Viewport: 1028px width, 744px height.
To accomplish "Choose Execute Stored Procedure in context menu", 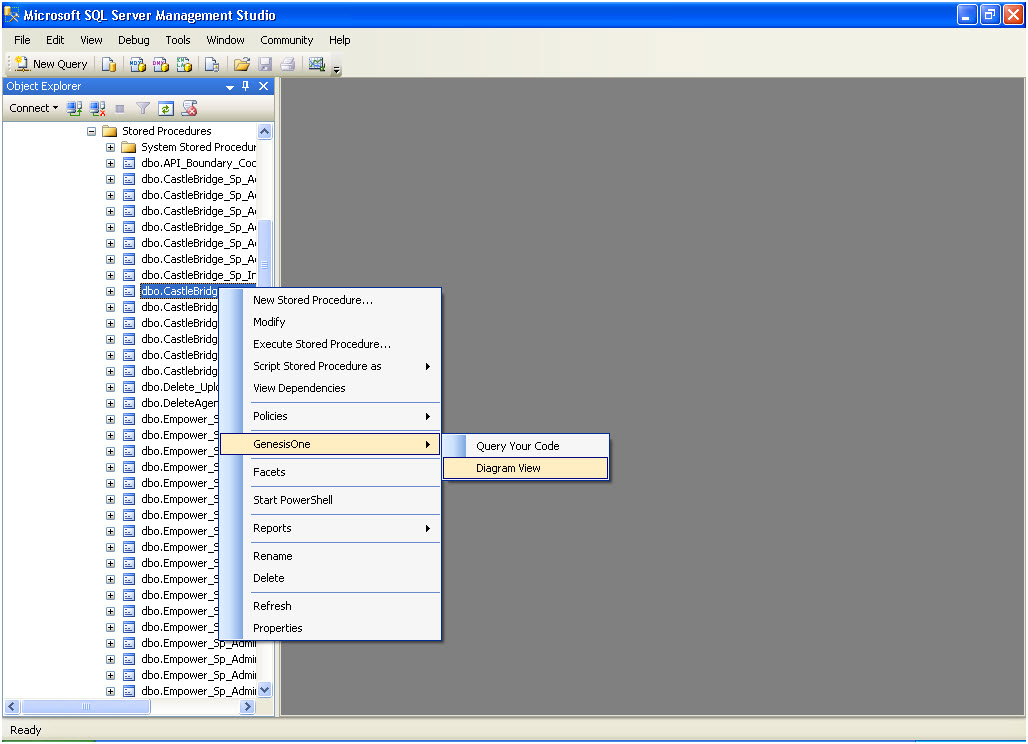I will [330, 344].
